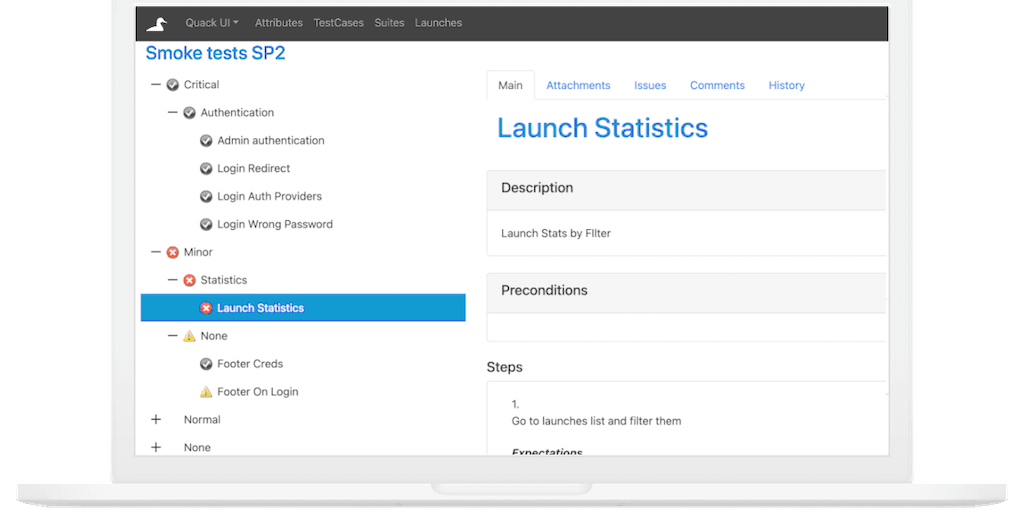Switch to the Attachments tab
The image size is (1024, 512).
click(578, 86)
